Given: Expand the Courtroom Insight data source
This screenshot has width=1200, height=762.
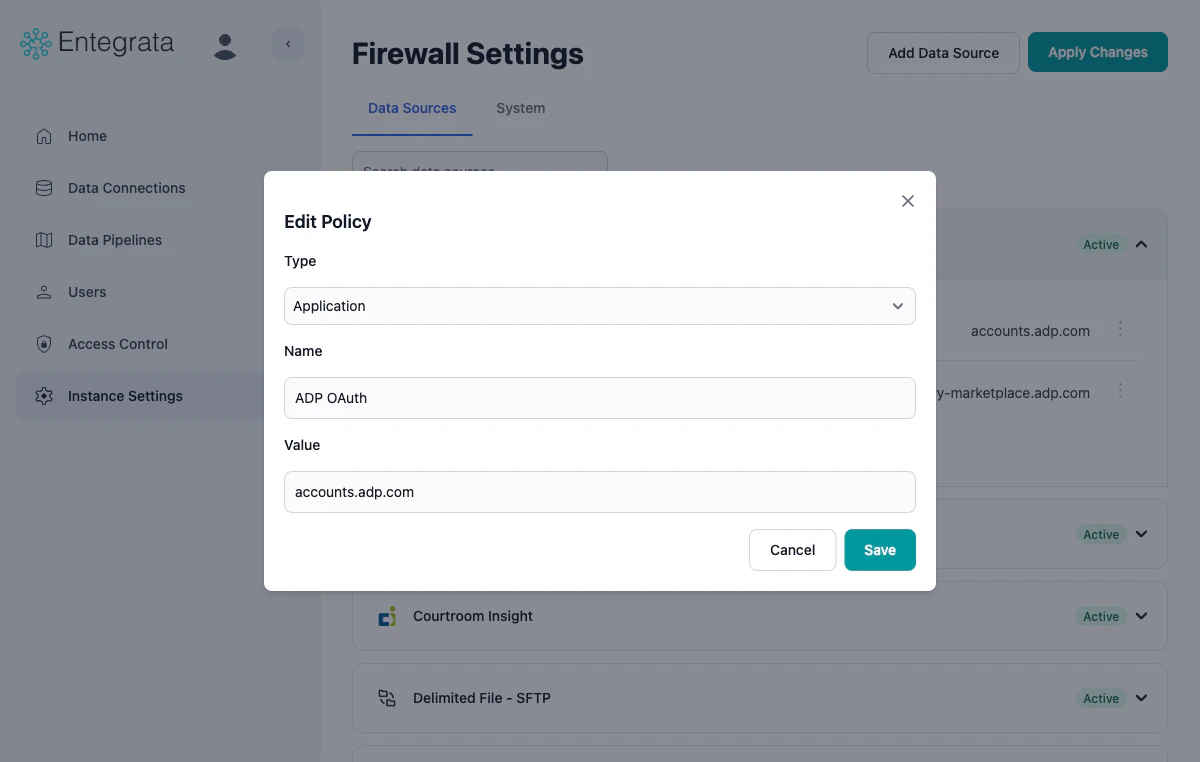Looking at the screenshot, I should 1141,616.
